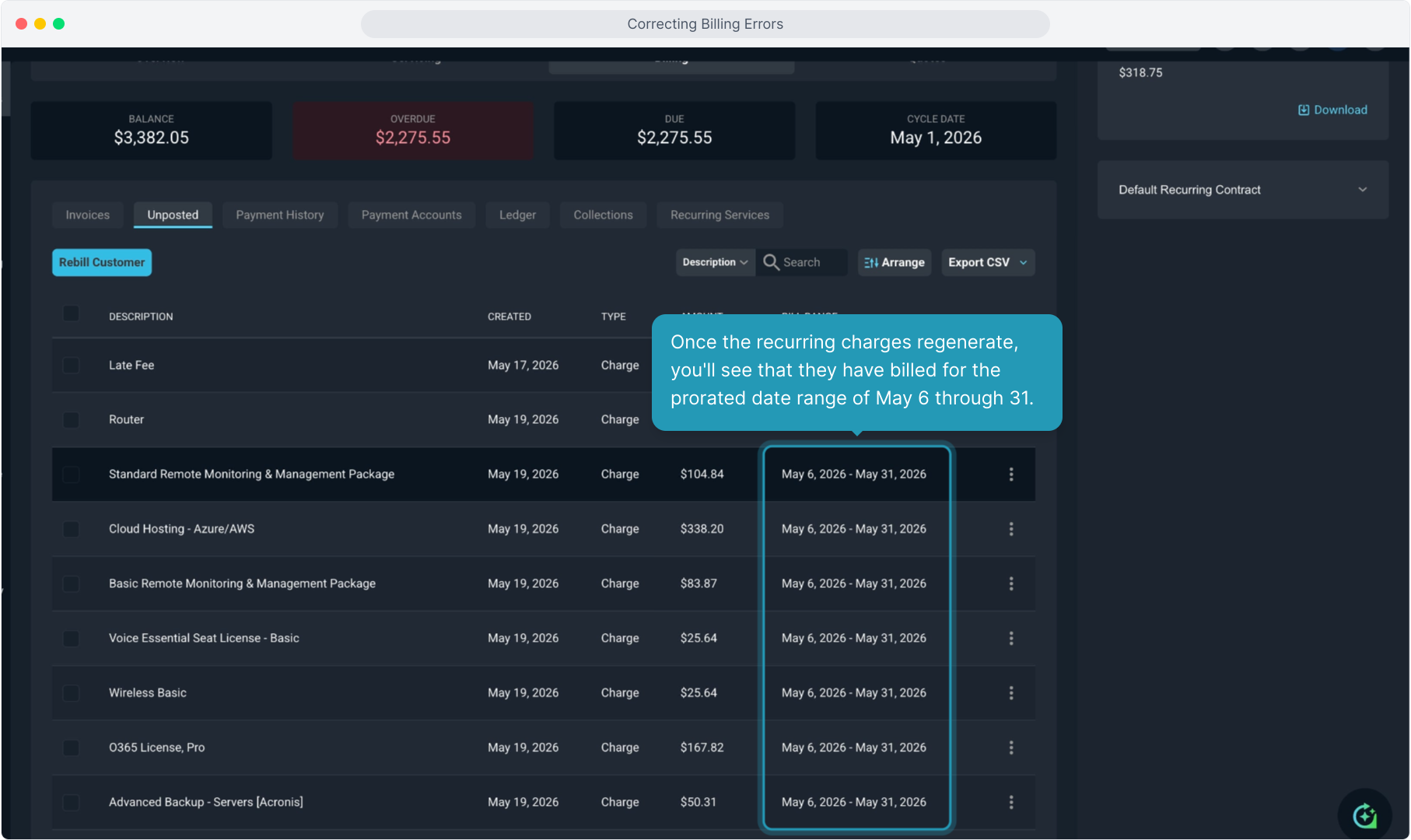Open row options for Basic Remote Monitoring Package

click(1011, 583)
